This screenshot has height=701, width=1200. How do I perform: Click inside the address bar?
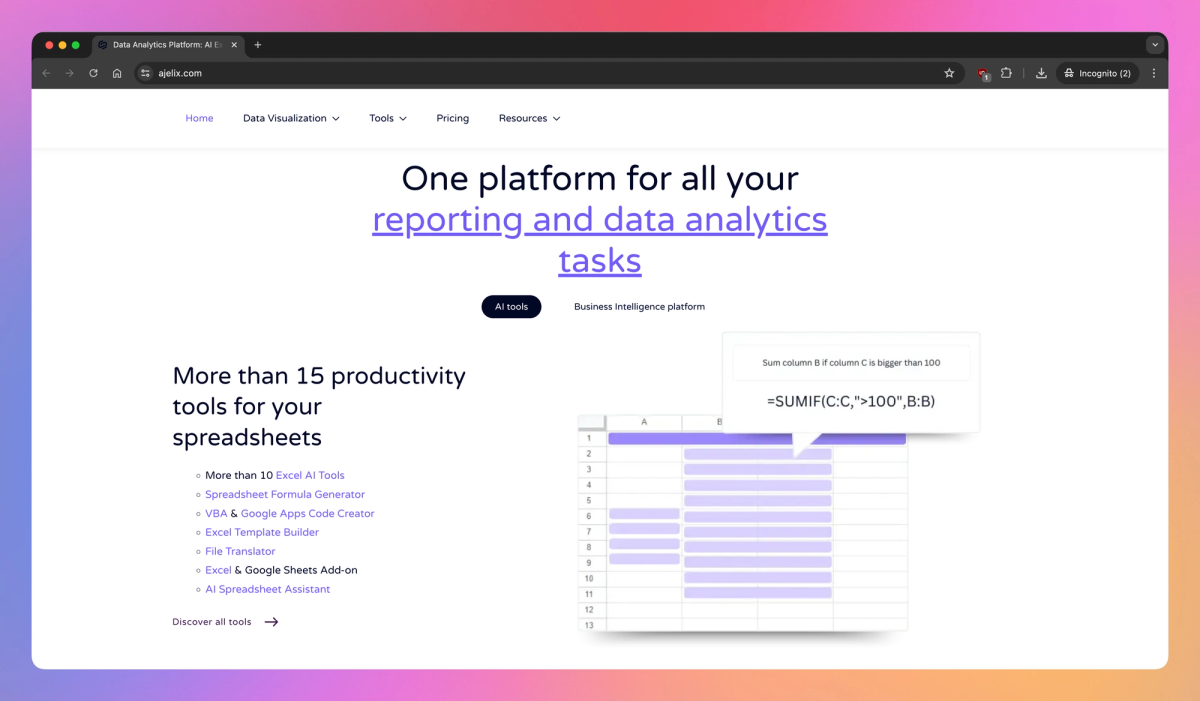(x=400, y=72)
